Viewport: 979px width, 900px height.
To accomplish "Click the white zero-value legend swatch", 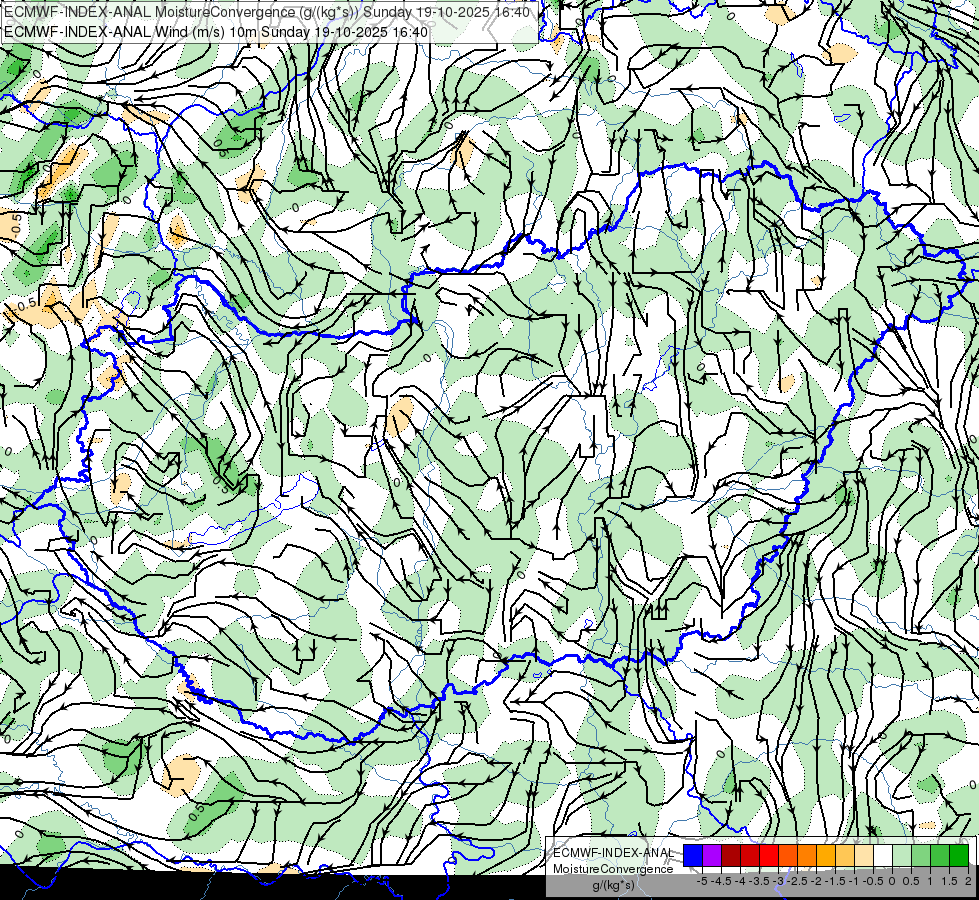I will [883, 856].
